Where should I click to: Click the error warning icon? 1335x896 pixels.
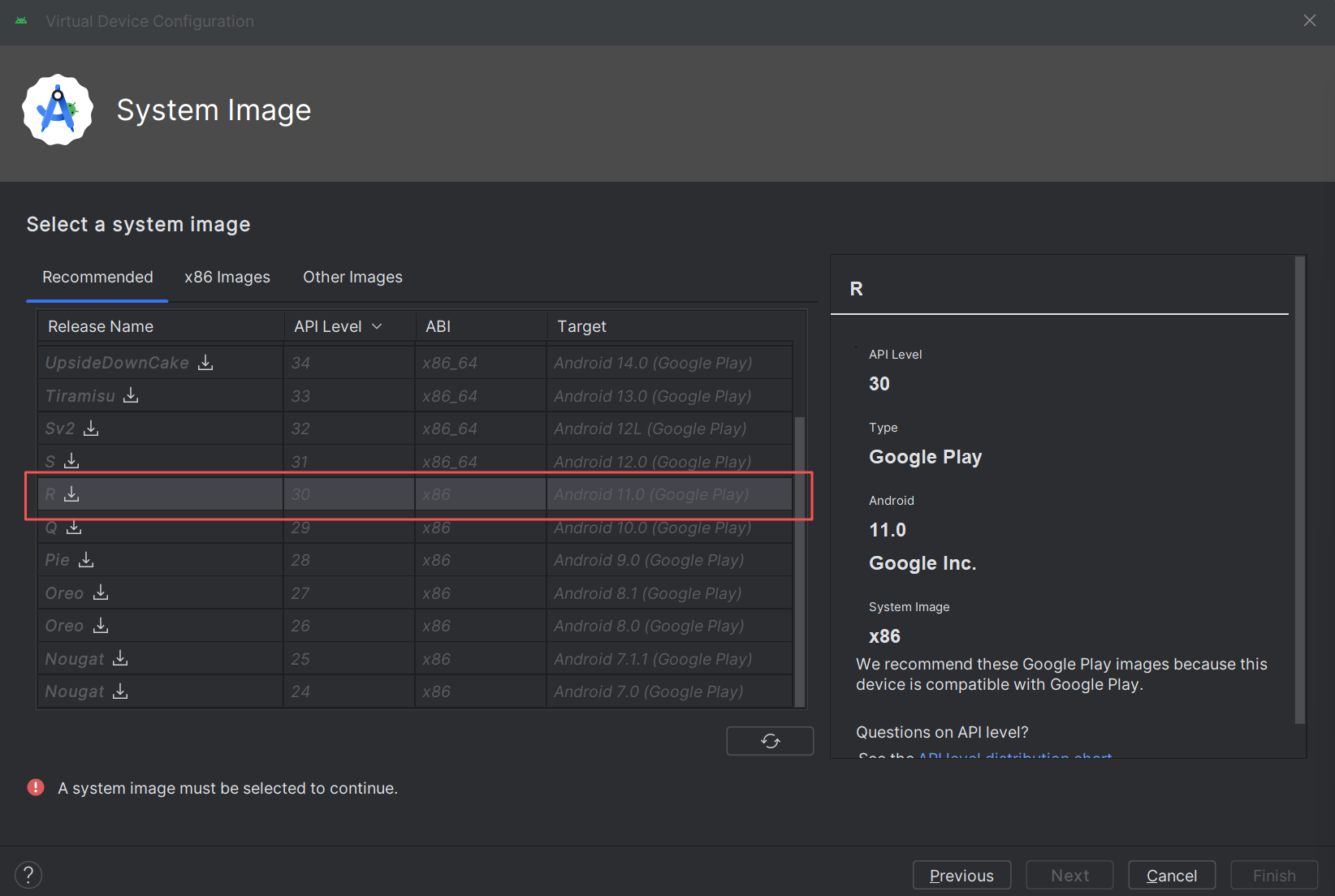click(x=36, y=787)
